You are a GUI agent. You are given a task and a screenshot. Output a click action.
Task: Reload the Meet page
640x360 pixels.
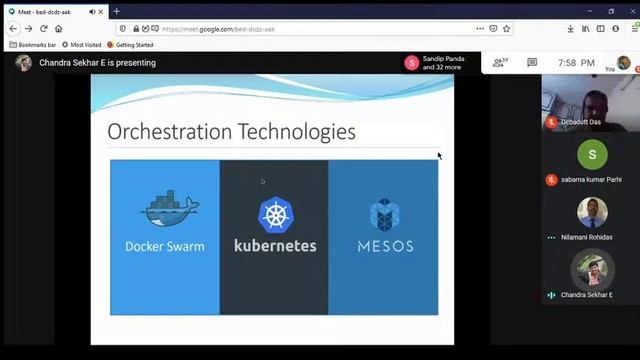coord(44,29)
